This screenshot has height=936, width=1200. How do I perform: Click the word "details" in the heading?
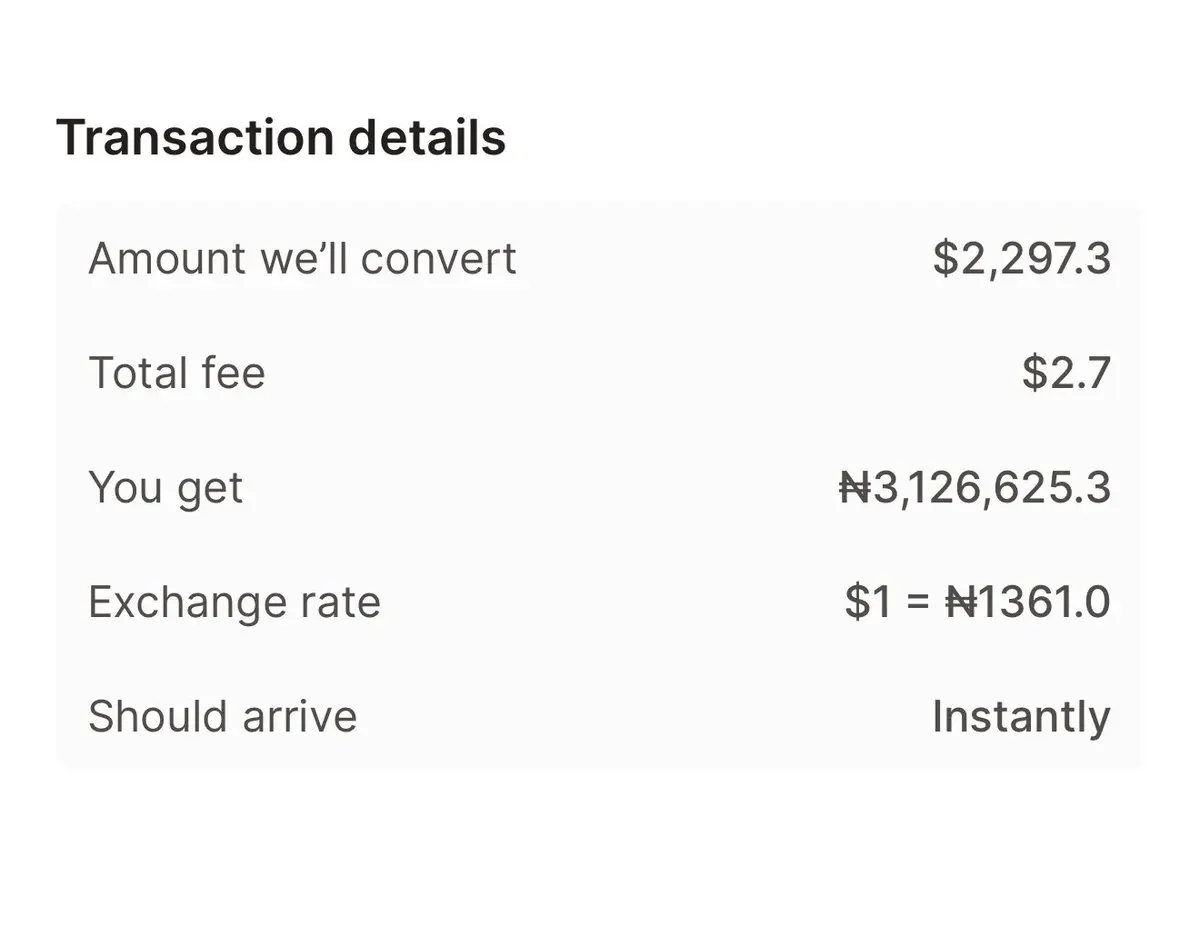click(x=427, y=137)
